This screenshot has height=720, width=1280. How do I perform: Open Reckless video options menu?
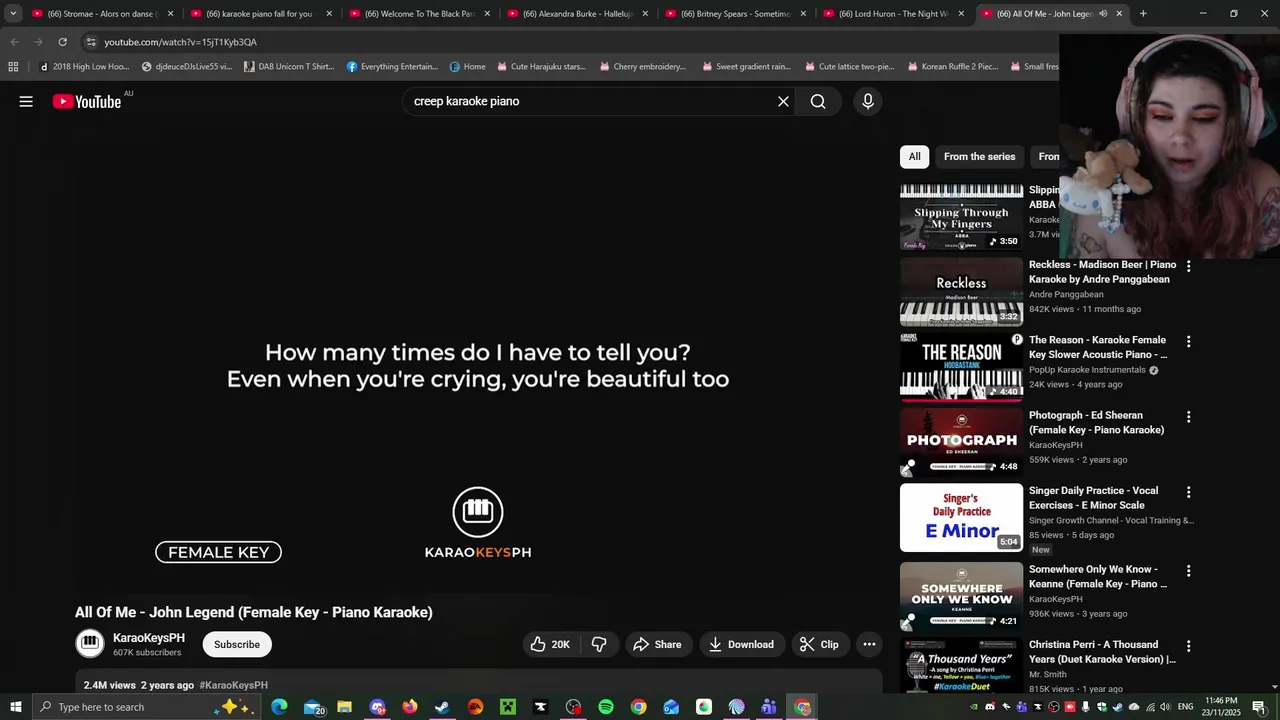(1188, 266)
